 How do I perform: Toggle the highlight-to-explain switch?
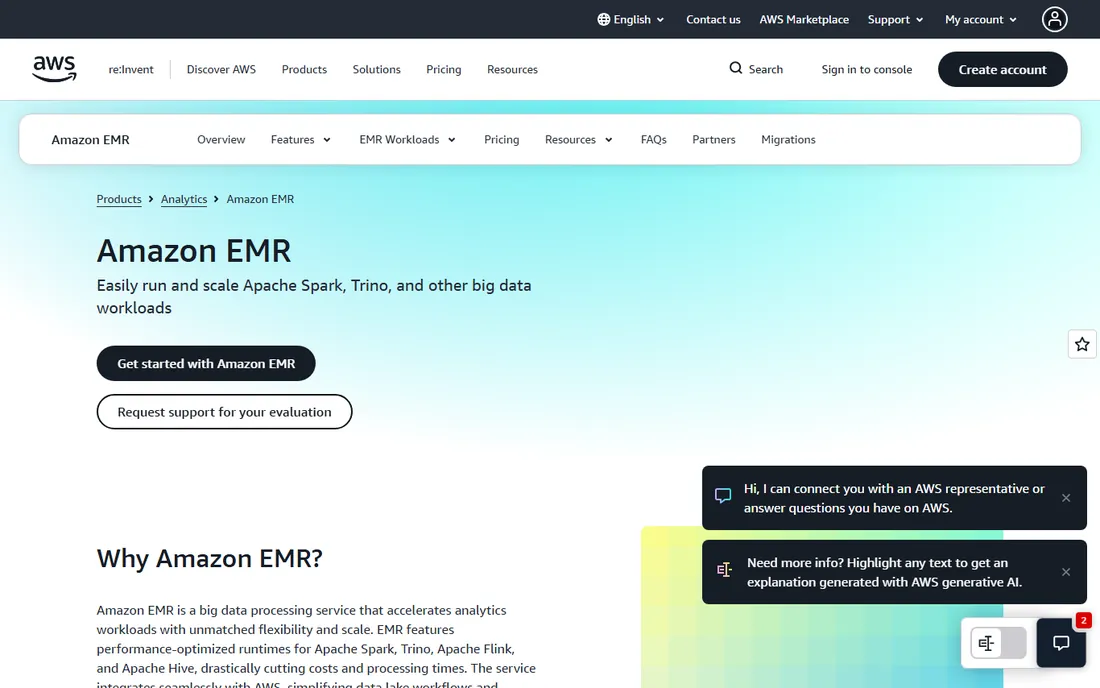pos(998,643)
